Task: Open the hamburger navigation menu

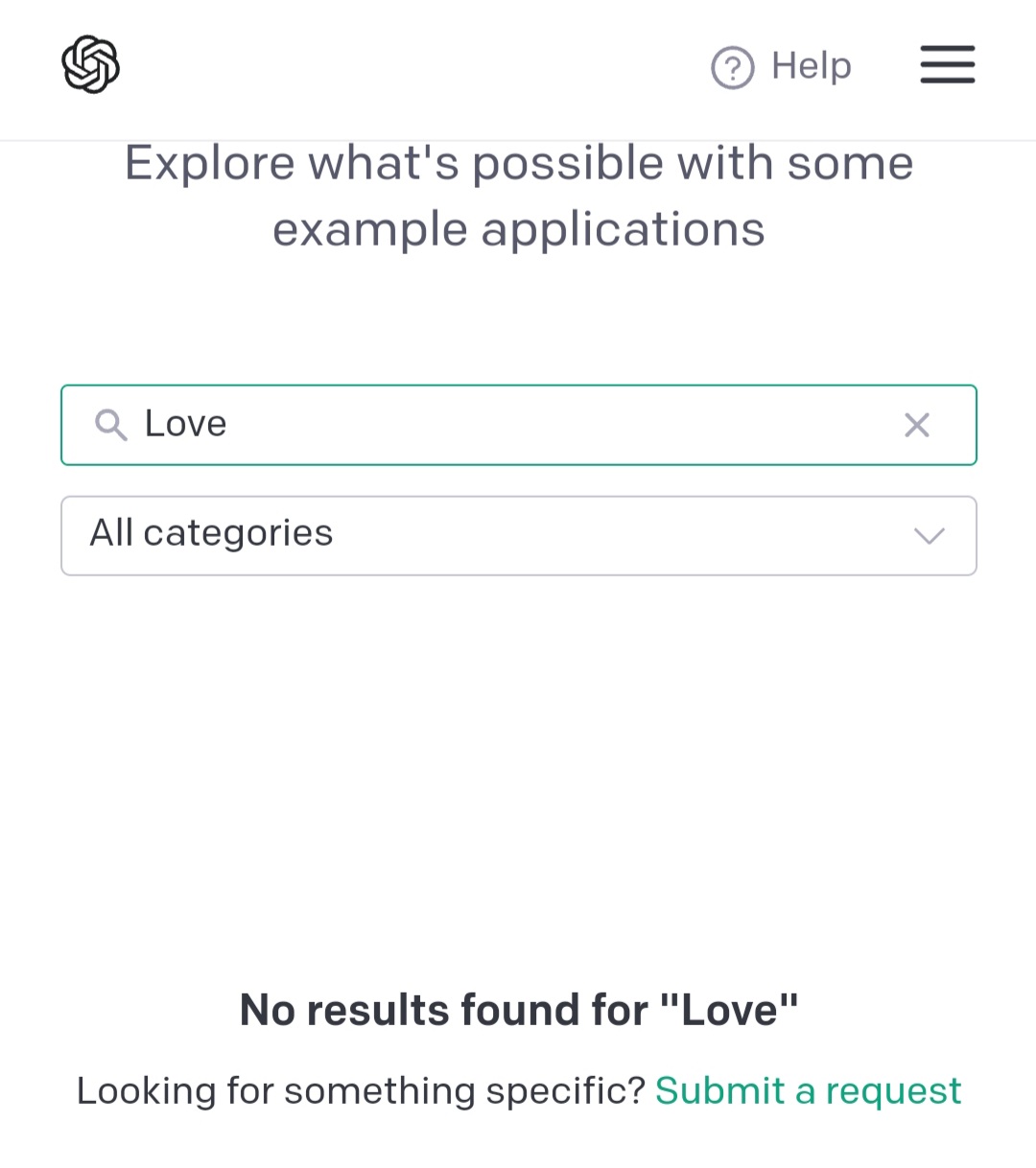Action: pos(947,65)
